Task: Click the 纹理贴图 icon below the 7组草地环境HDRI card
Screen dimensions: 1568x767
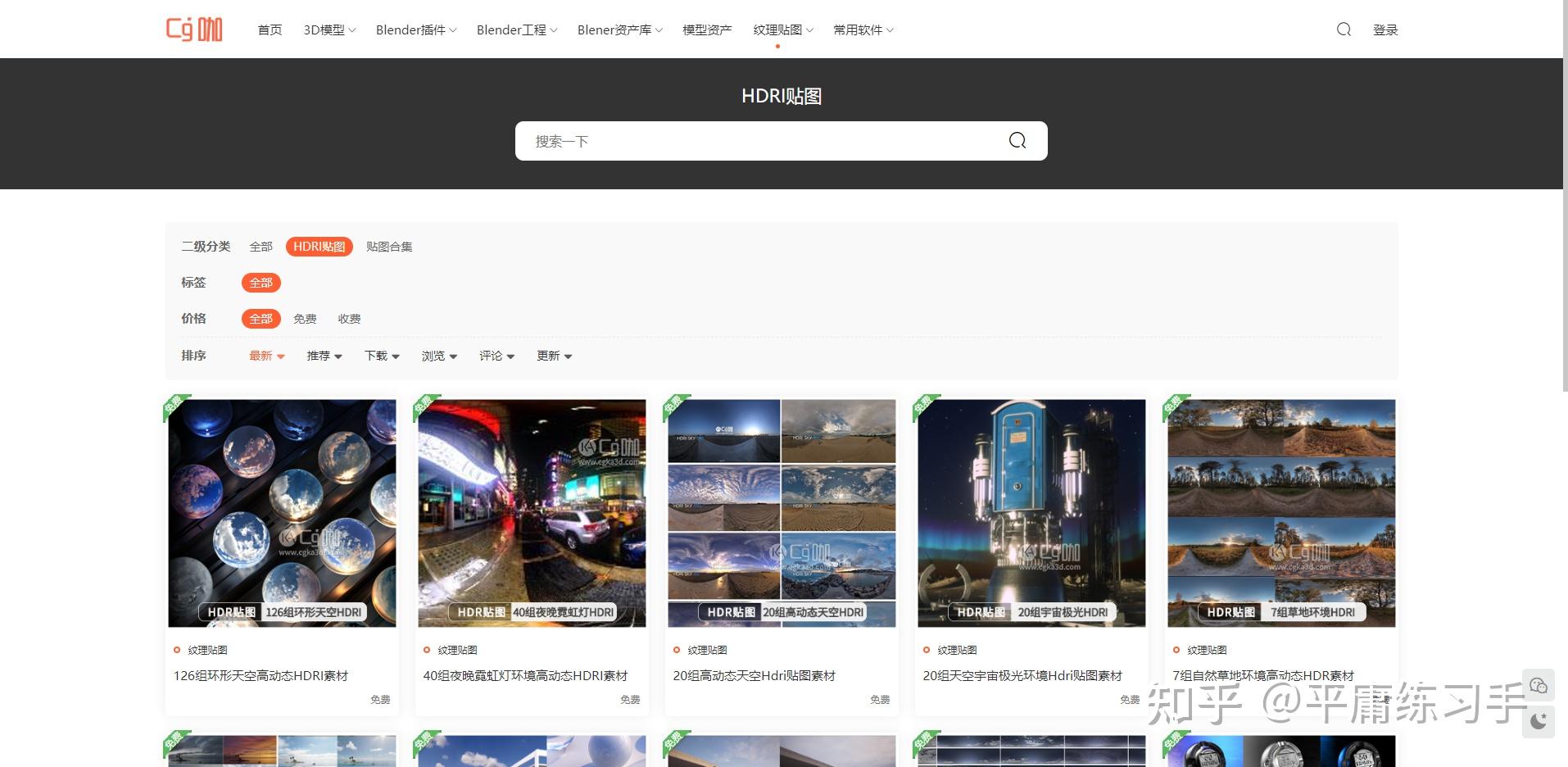Action: [1178, 649]
